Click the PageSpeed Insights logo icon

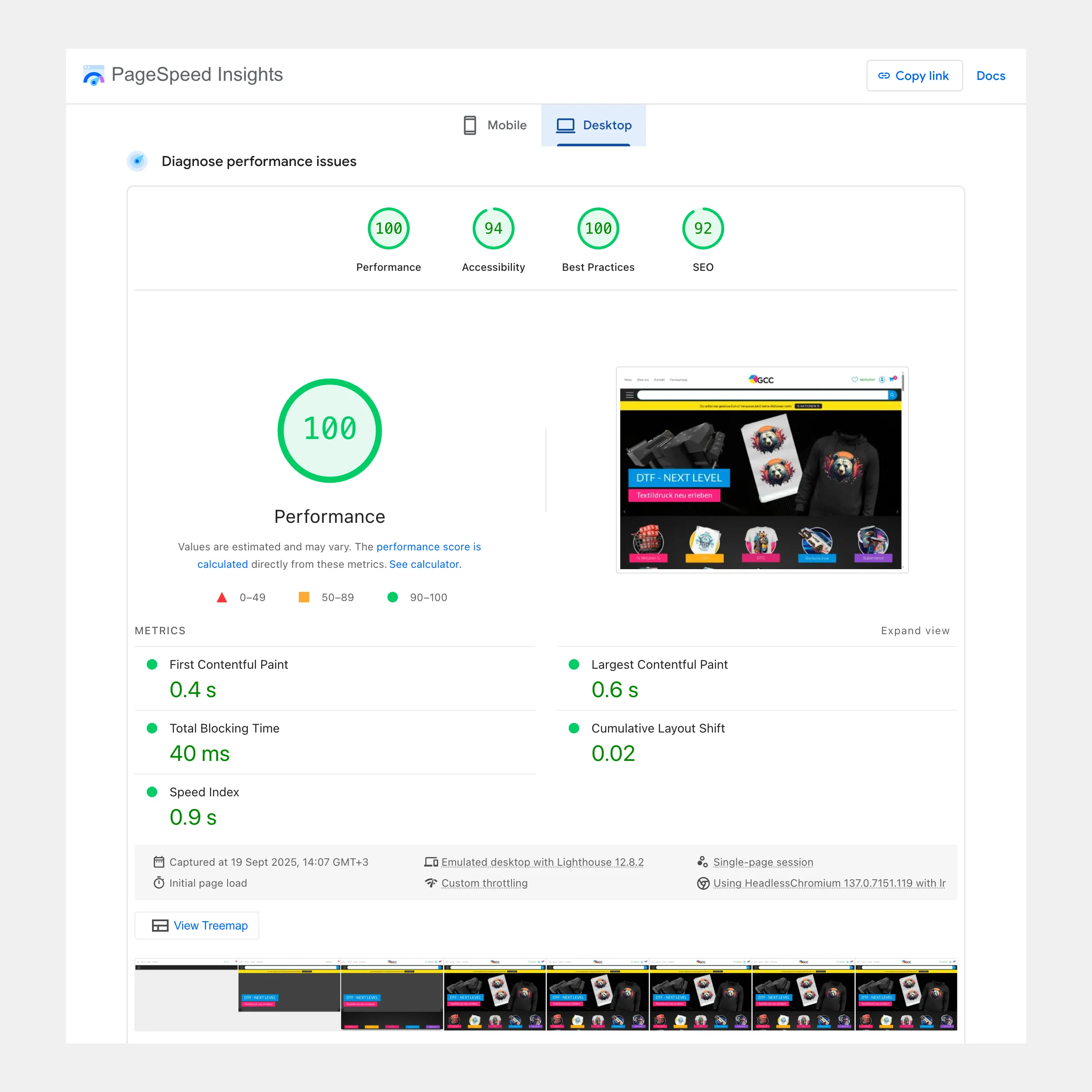[x=93, y=75]
